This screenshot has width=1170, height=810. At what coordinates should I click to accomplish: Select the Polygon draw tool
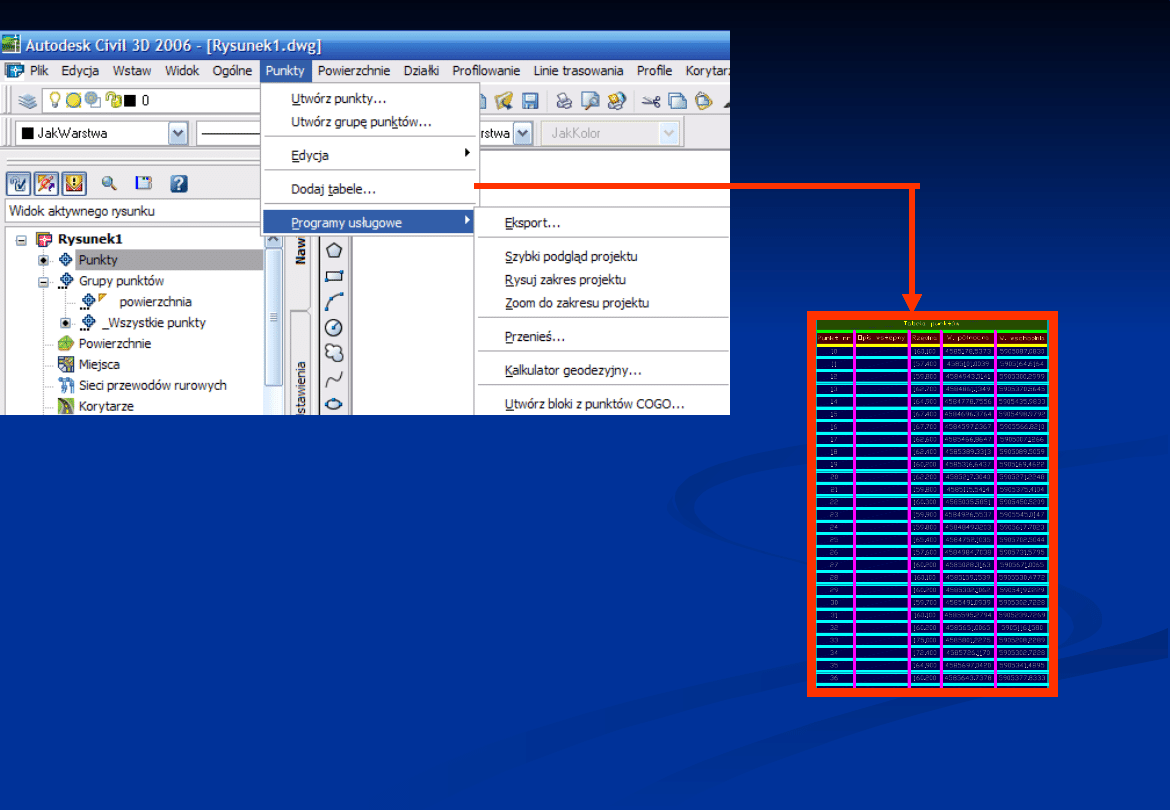pyautogui.click(x=334, y=251)
